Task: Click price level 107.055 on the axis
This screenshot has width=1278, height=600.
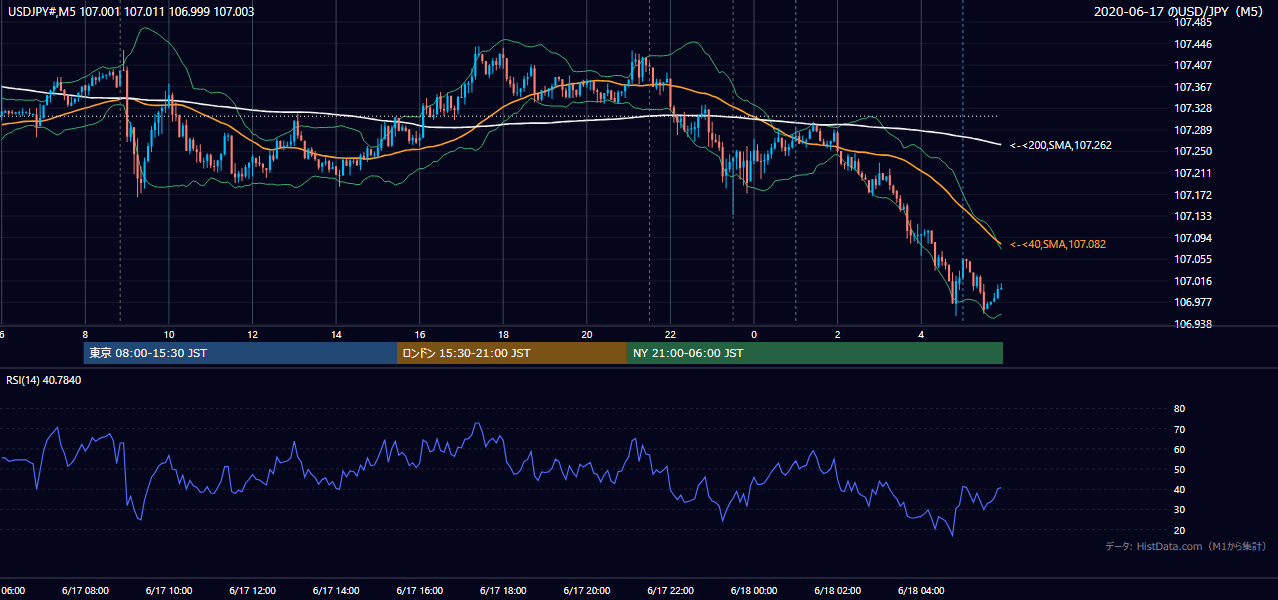Action: [1191, 259]
